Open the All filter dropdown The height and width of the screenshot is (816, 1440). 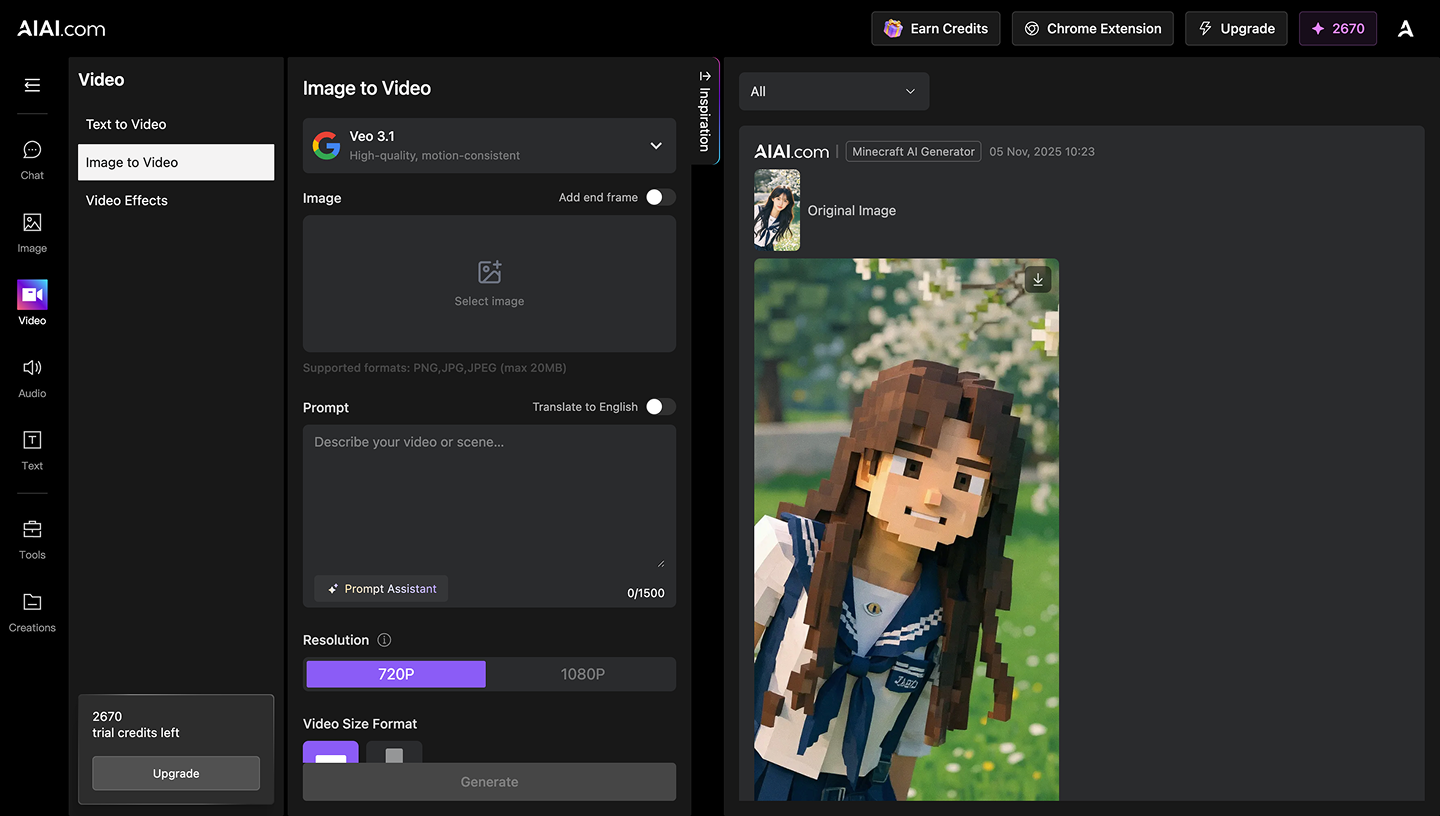[834, 91]
